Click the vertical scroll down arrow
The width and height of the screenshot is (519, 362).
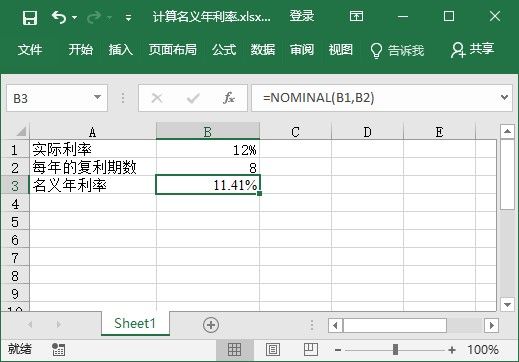[x=507, y=304]
